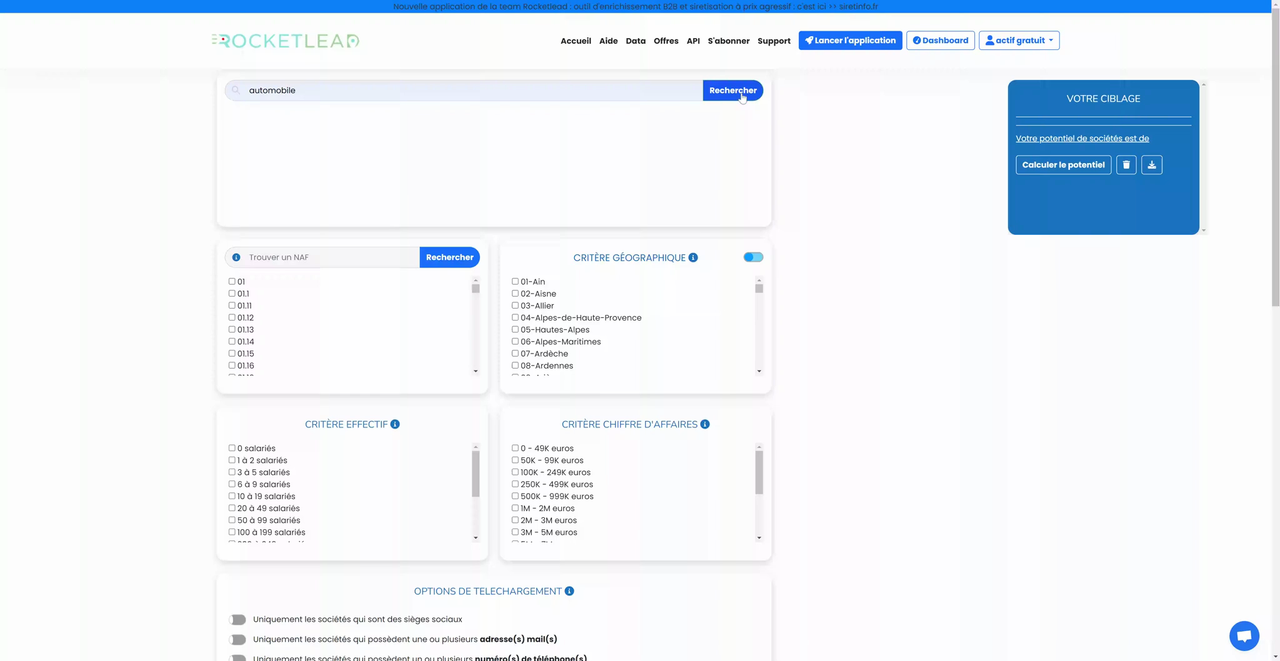The height and width of the screenshot is (661, 1280).
Task: Click Rechercher next to Trouver un NAF
Action: [449, 257]
